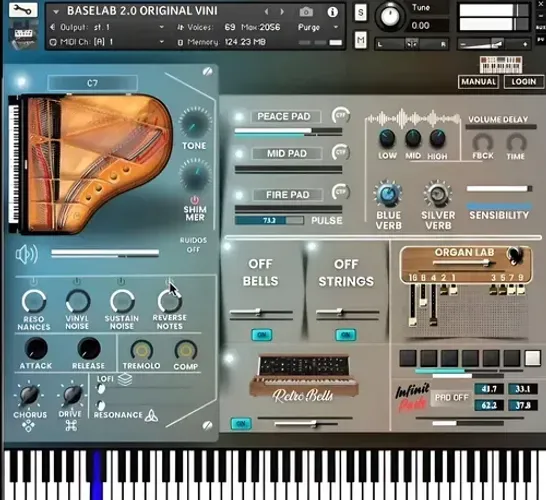The width and height of the screenshot is (546, 500).
Task: Click the ON button under STRINGS
Action: point(346,335)
